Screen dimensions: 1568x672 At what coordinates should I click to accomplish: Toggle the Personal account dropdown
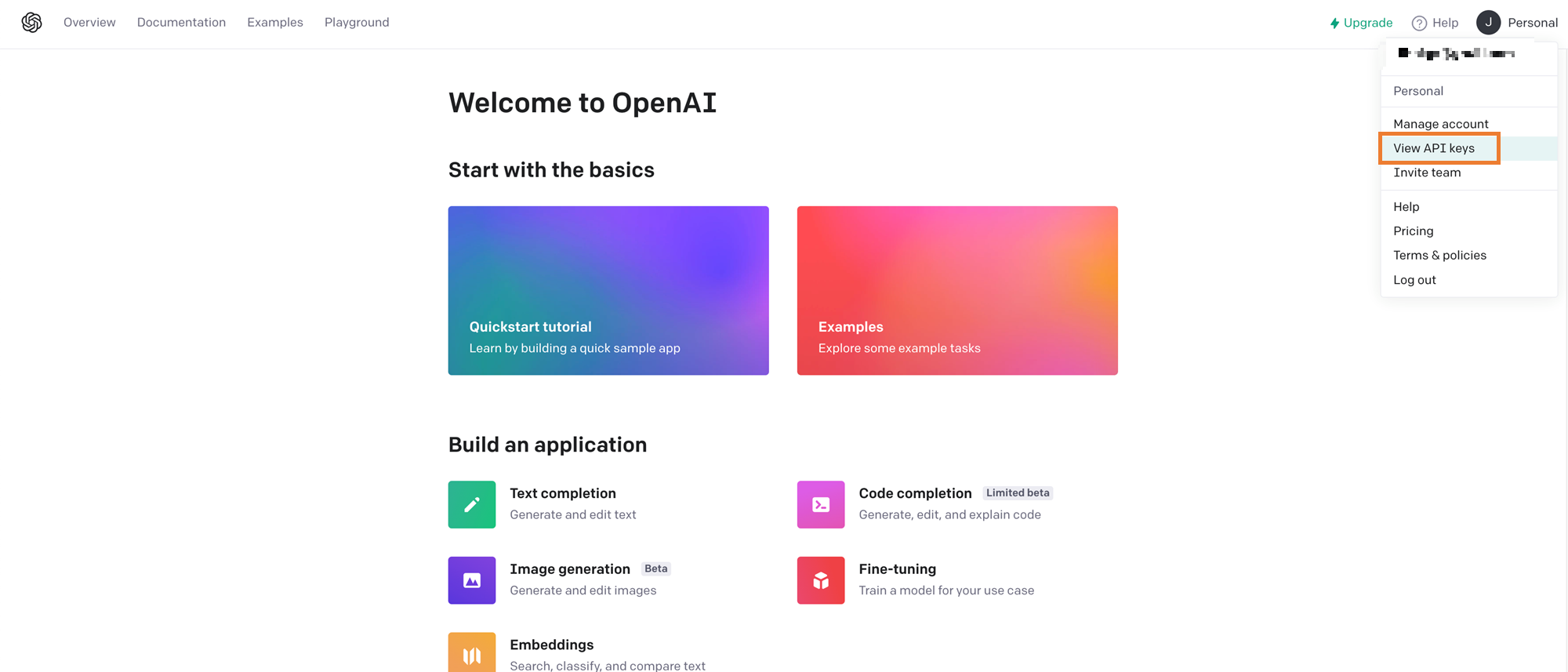point(1517,23)
